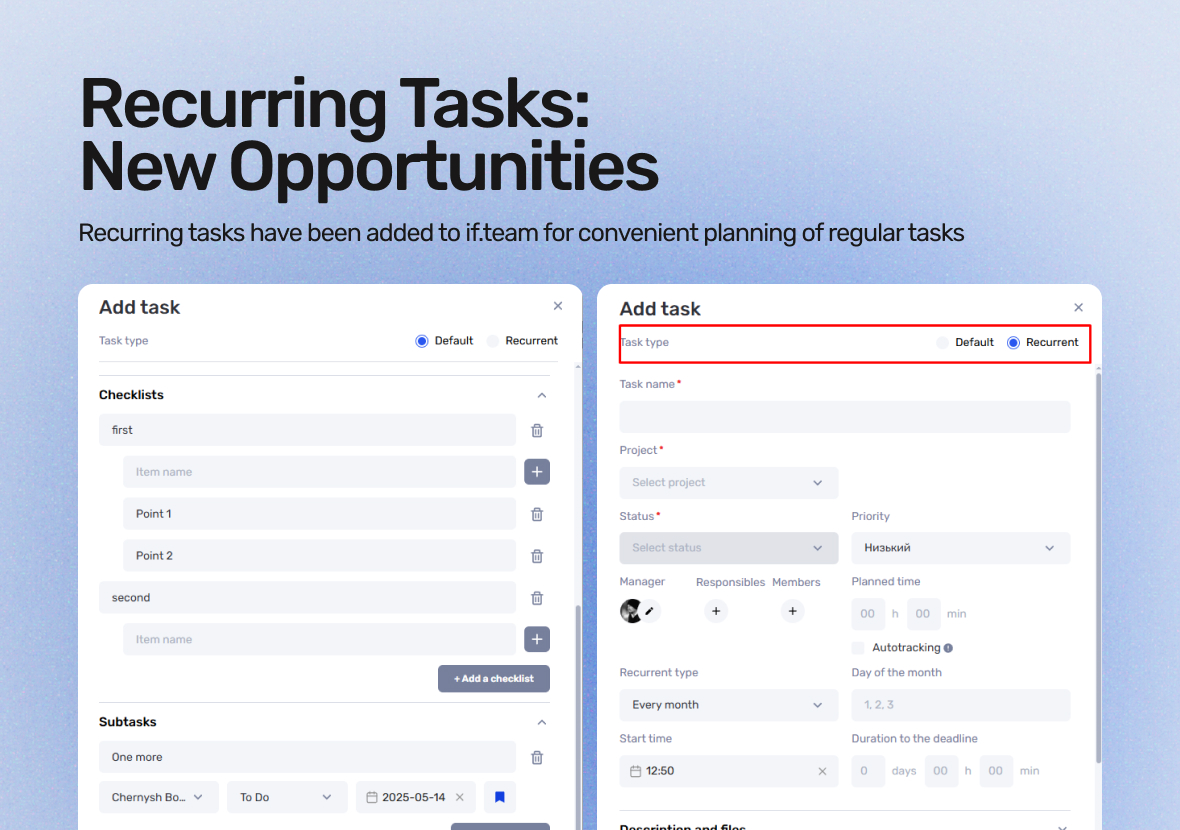
Task: Clear the 2025-05-14 subtask date
Action: [460, 797]
